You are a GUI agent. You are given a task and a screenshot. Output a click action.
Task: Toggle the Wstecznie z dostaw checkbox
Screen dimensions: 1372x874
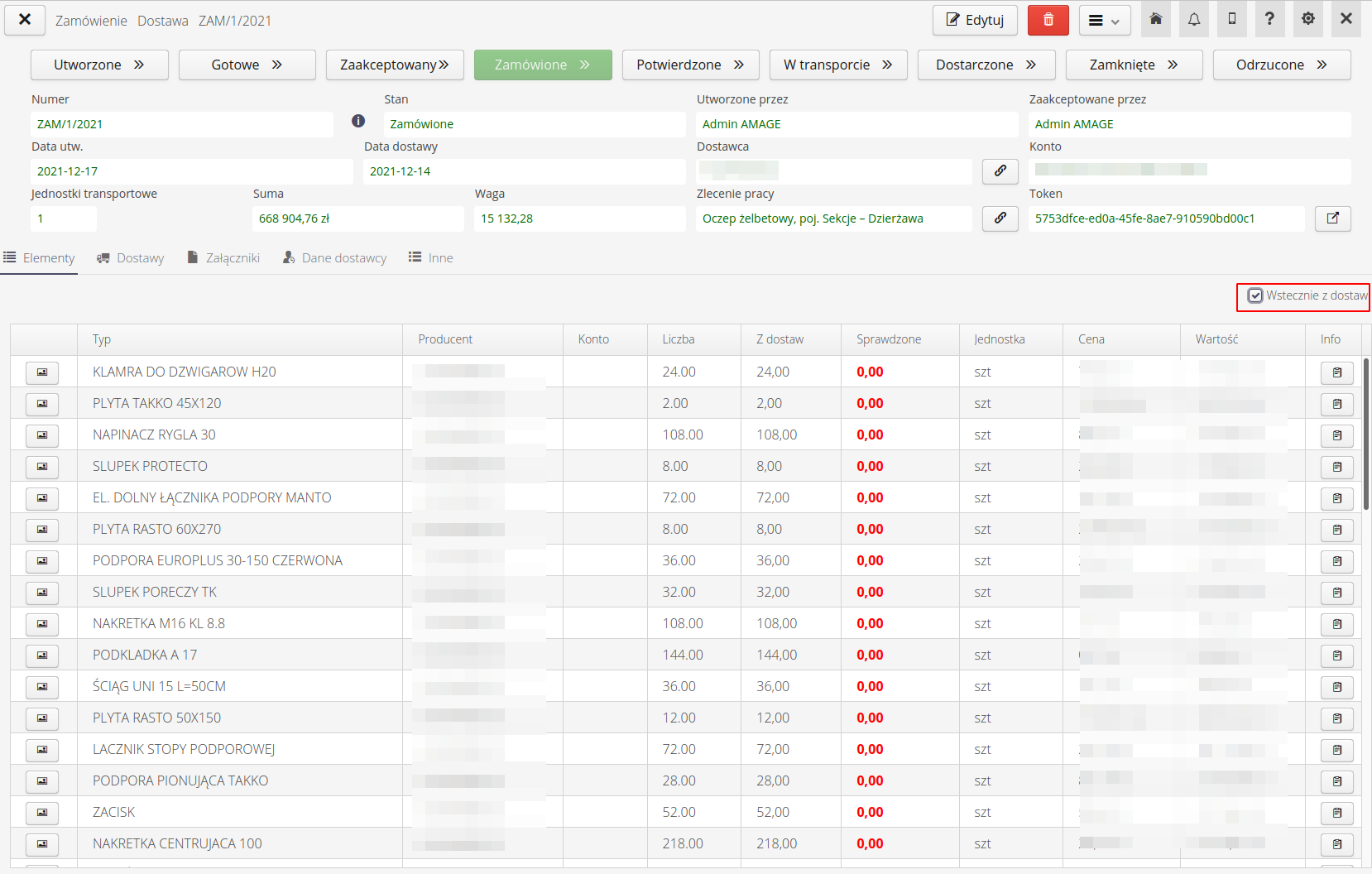(x=1255, y=296)
